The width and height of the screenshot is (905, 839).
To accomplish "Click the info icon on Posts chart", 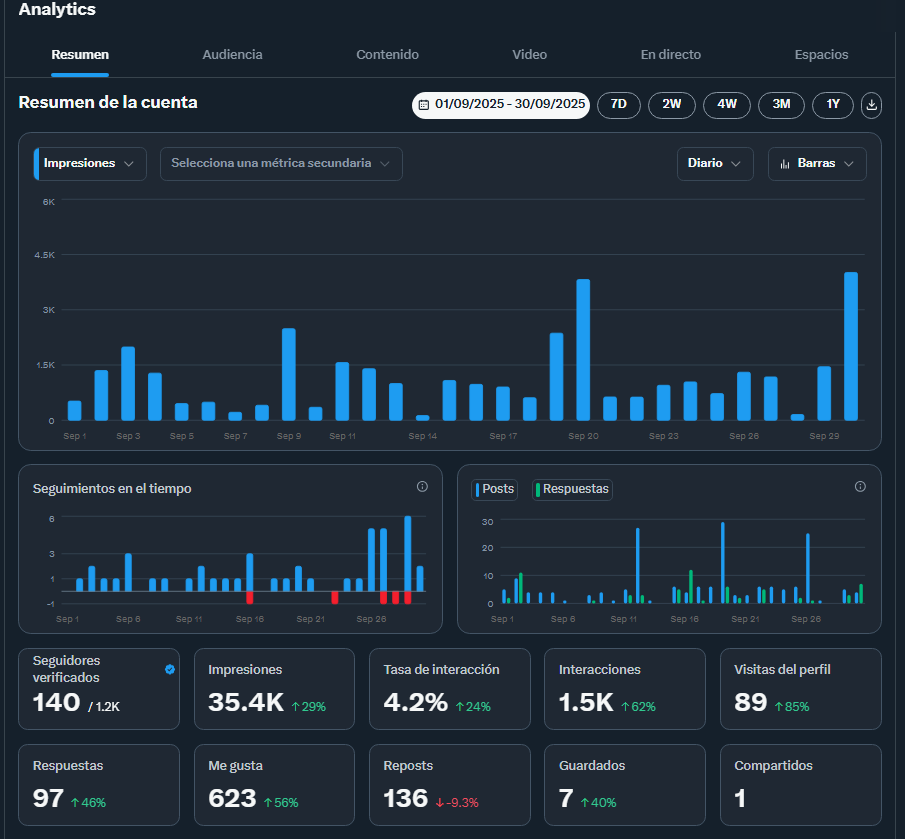I will pyautogui.click(x=860, y=486).
